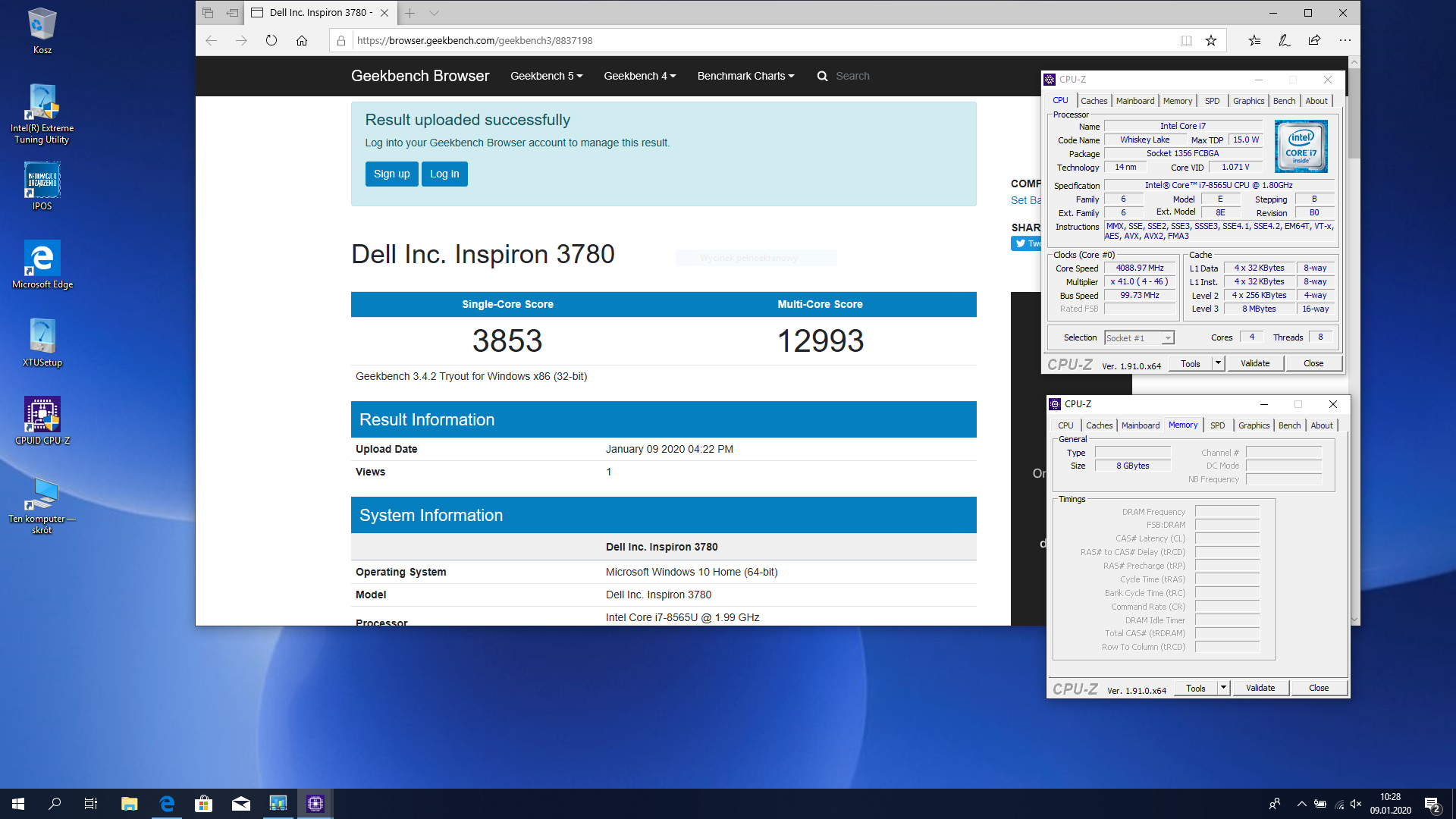Click the Sign up button

391,174
